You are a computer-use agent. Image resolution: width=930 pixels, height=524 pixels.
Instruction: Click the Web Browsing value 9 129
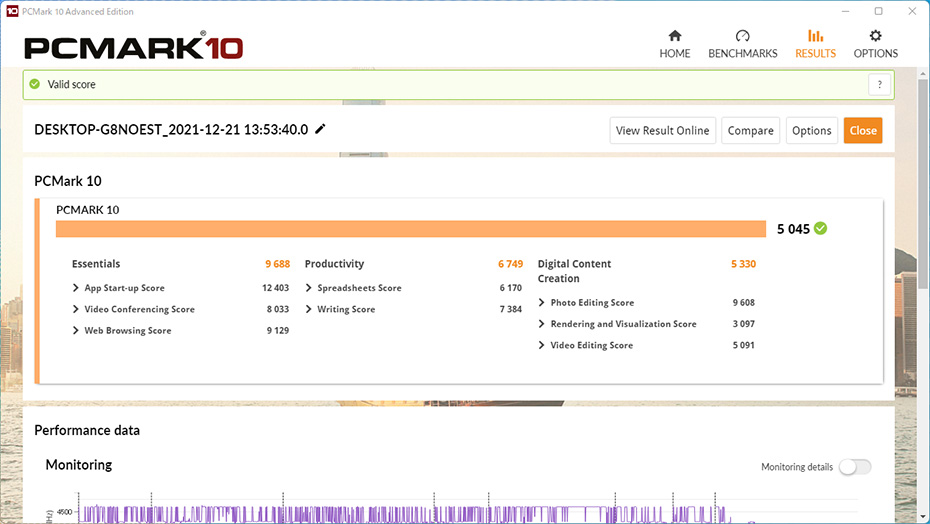click(x=278, y=331)
